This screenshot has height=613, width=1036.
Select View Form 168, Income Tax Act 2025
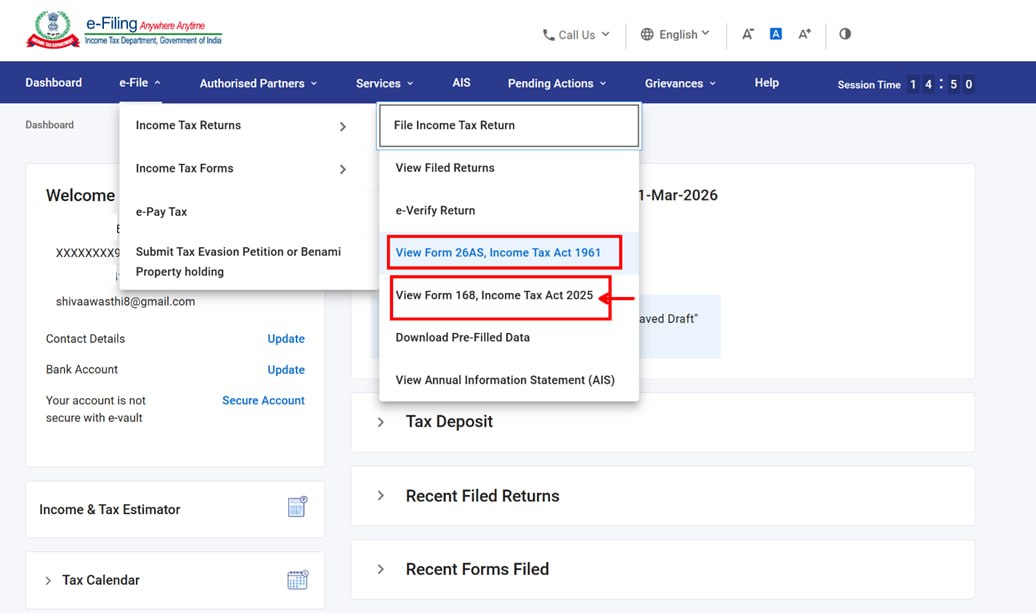[x=509, y=295]
